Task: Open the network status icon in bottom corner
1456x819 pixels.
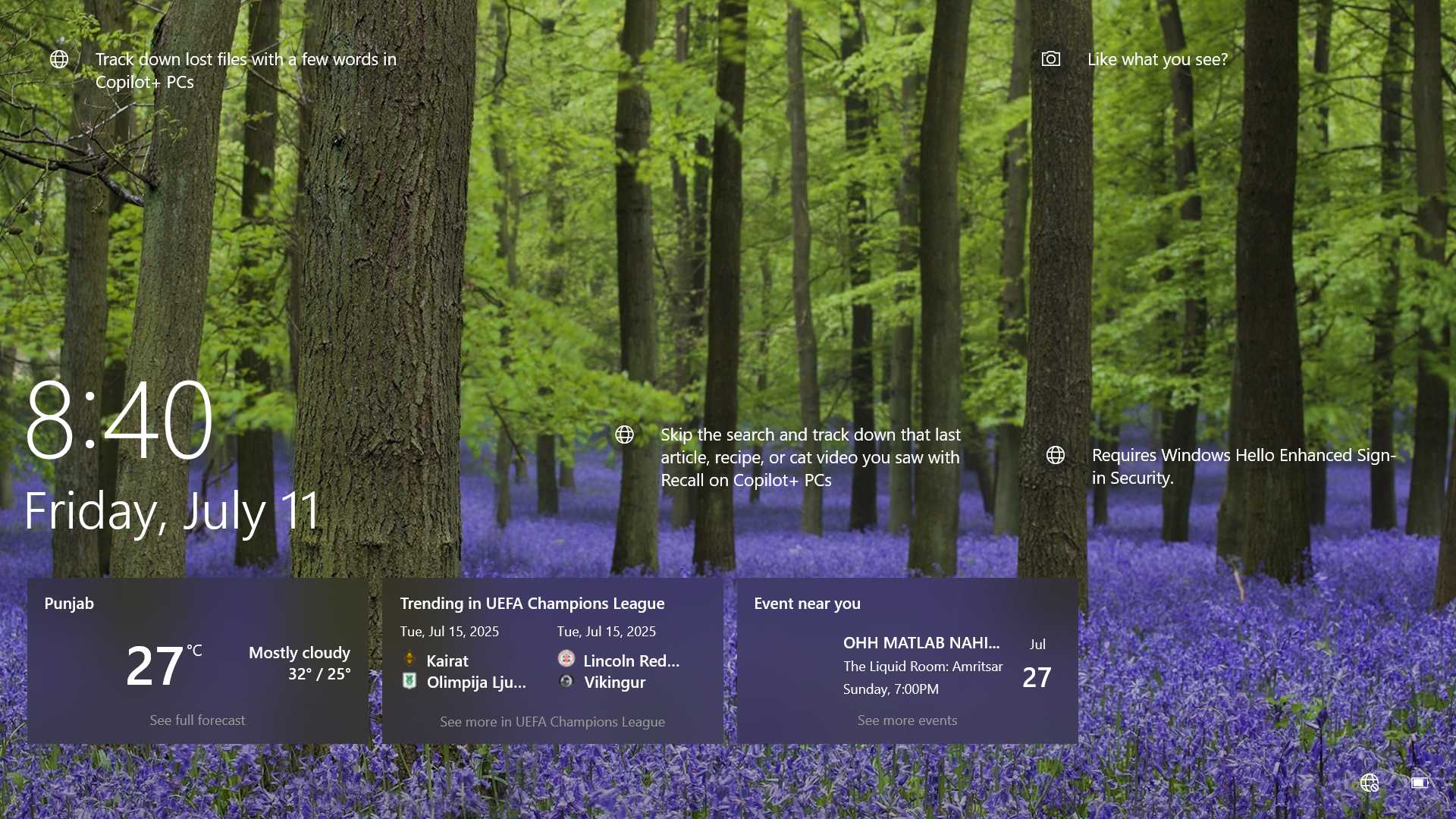Action: coord(1369,783)
